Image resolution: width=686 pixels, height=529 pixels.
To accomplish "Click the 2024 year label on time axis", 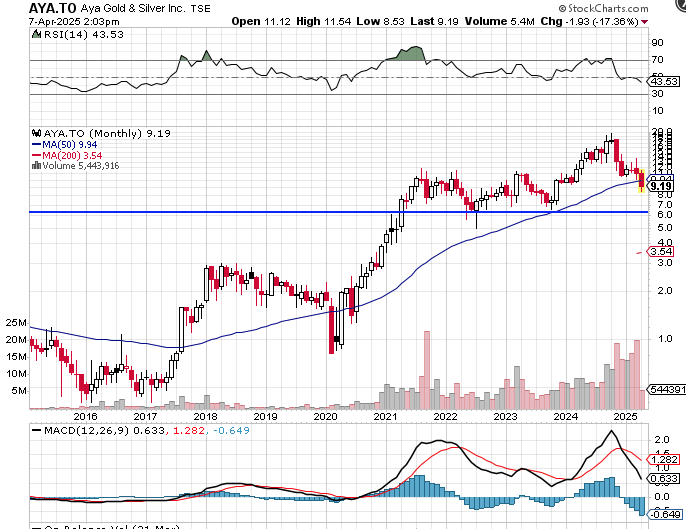I will (x=566, y=417).
